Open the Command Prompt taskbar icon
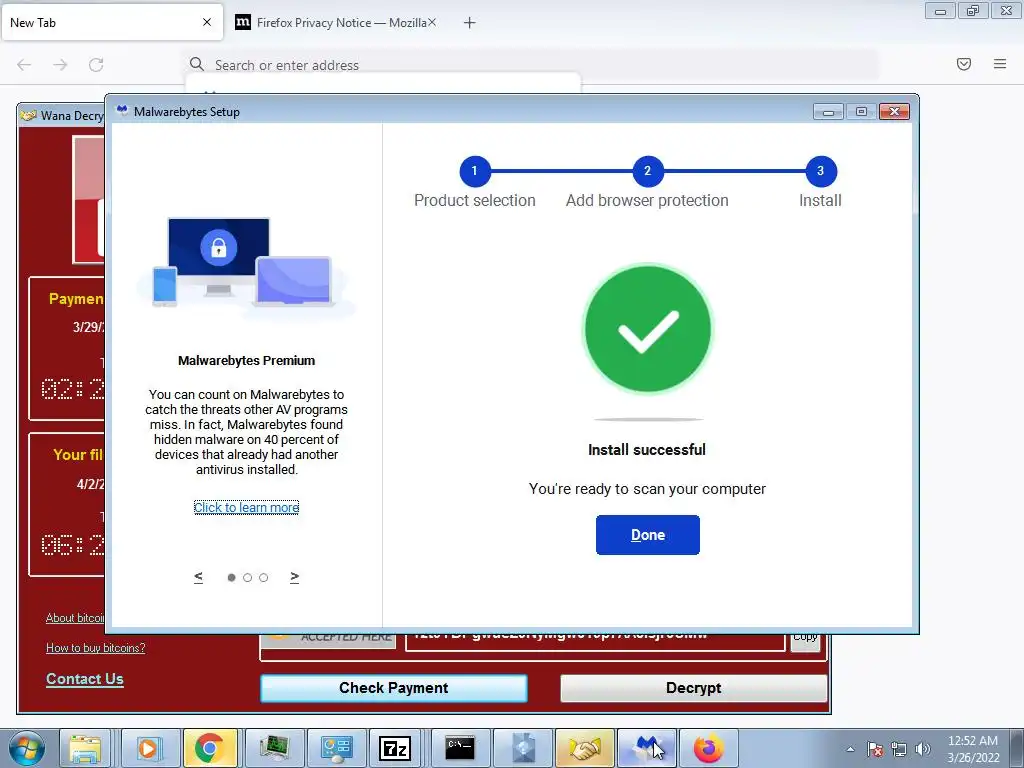This screenshot has width=1024, height=768. [x=460, y=748]
